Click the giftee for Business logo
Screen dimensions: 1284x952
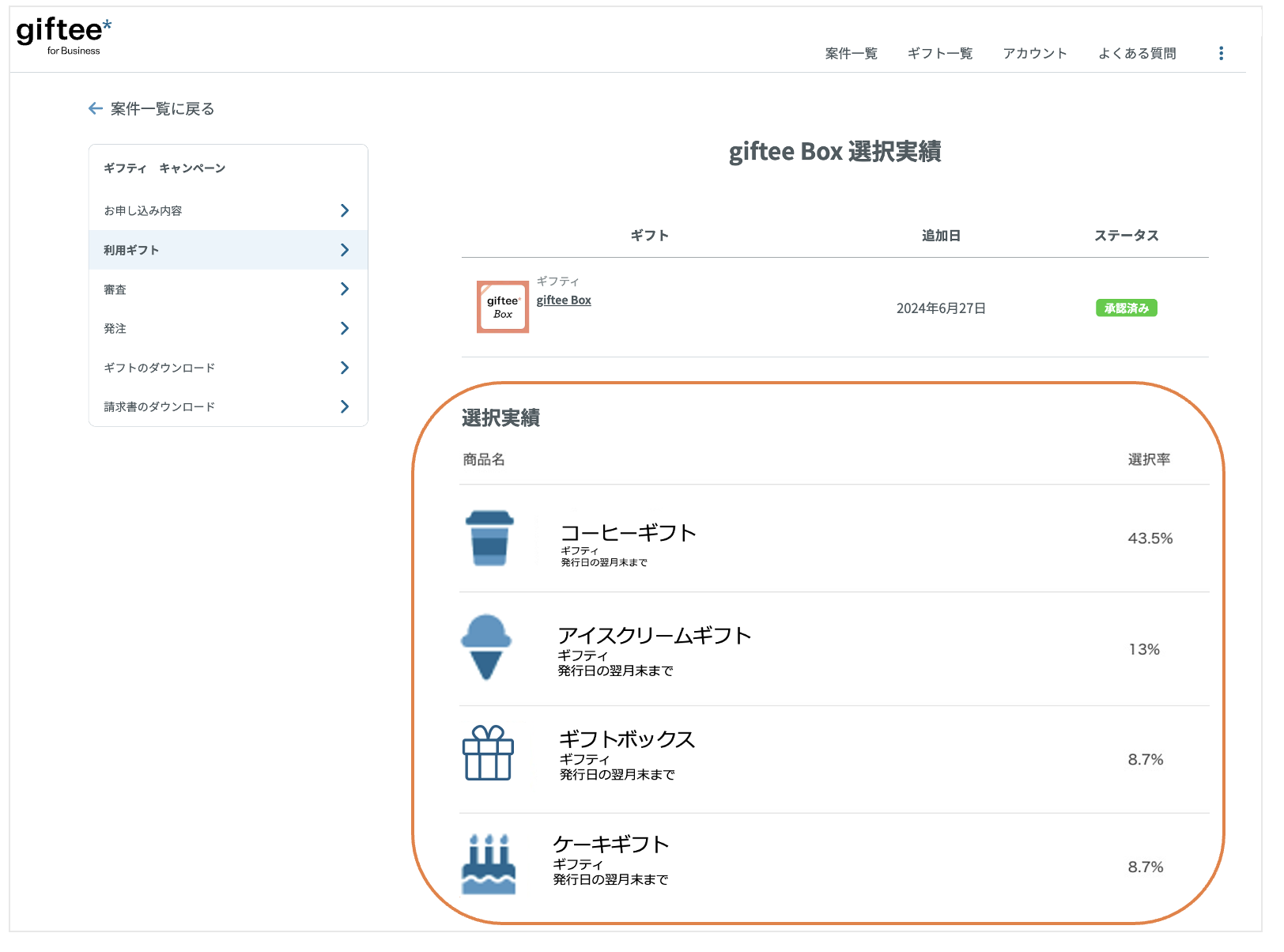click(x=64, y=36)
